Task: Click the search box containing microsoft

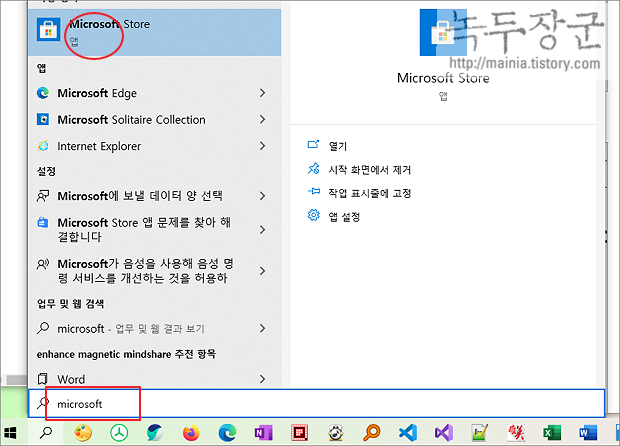Action: pyautogui.click(x=316, y=403)
